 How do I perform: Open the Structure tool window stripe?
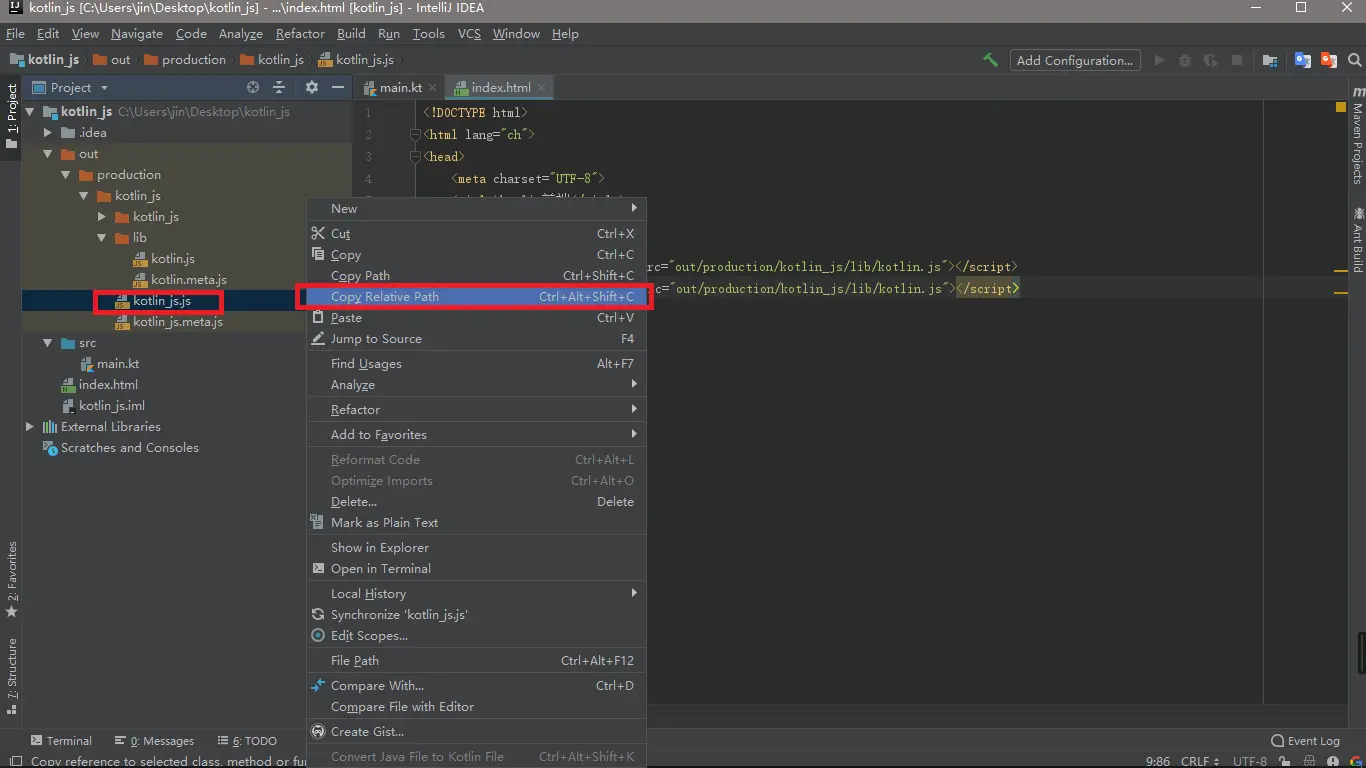pos(12,676)
